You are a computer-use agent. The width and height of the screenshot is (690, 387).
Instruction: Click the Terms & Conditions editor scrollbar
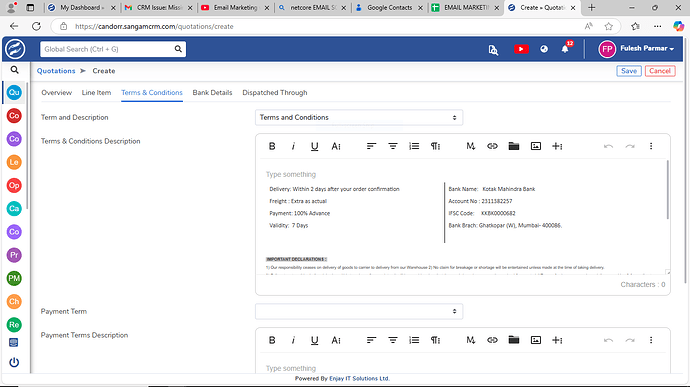coord(668,189)
